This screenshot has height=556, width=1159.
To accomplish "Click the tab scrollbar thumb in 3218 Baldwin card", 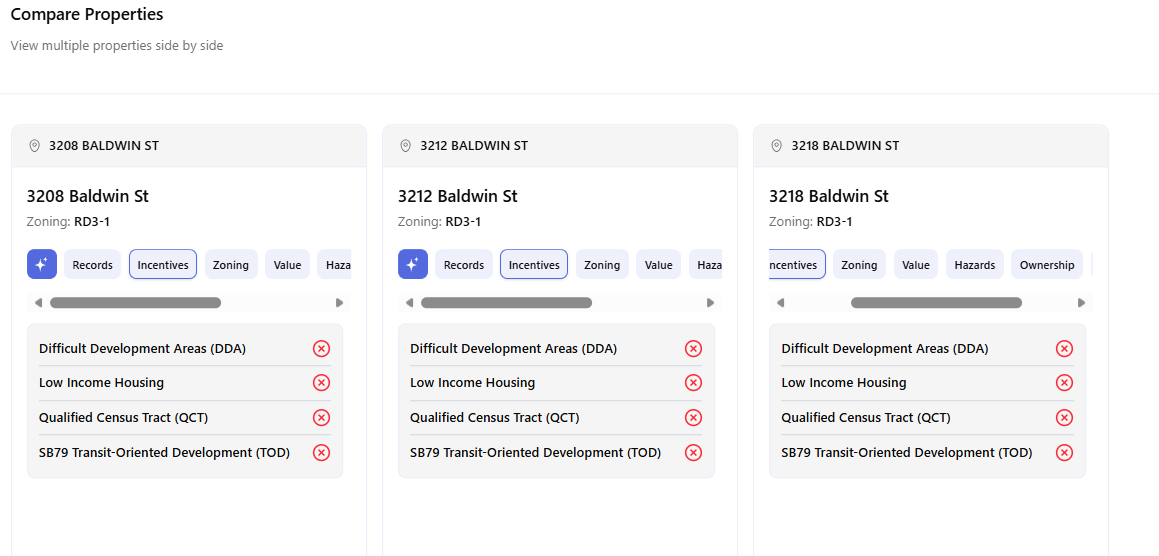I will click(x=937, y=302).
